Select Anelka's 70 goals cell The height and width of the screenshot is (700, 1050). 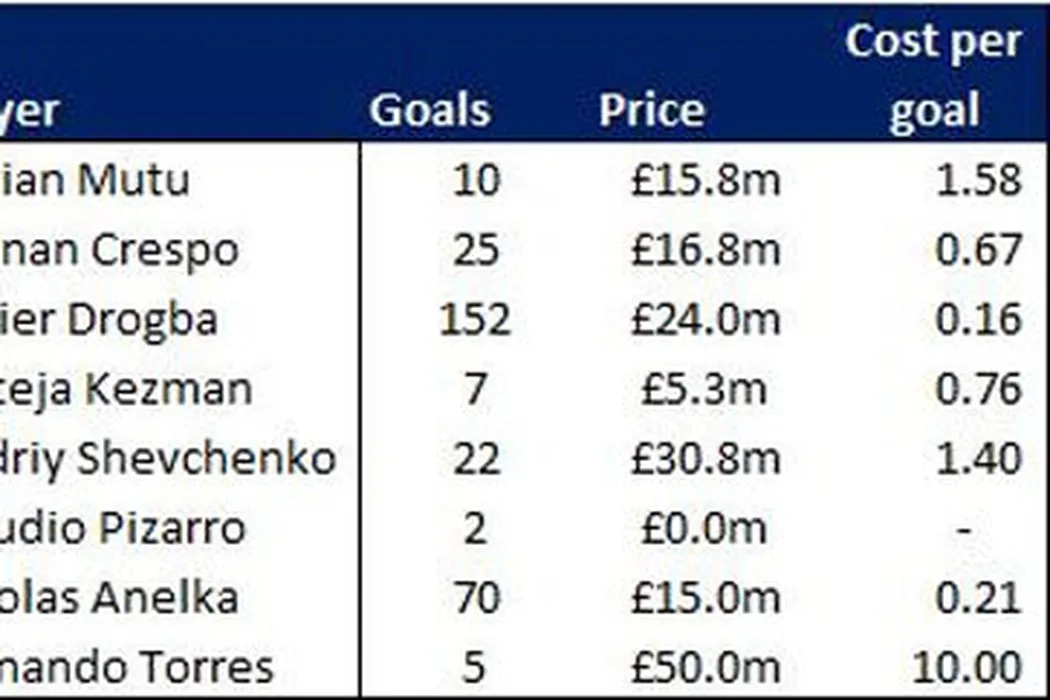click(x=474, y=598)
